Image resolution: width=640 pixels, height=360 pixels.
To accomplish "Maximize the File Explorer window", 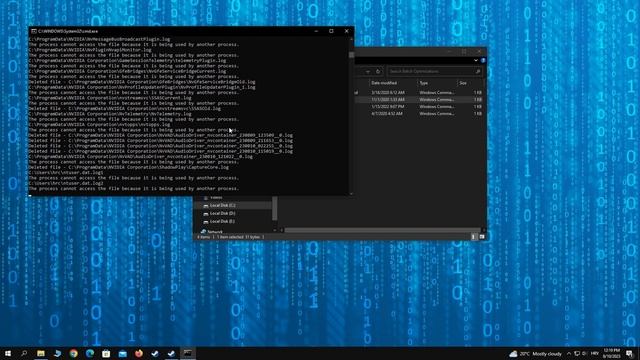I will click(464, 51).
